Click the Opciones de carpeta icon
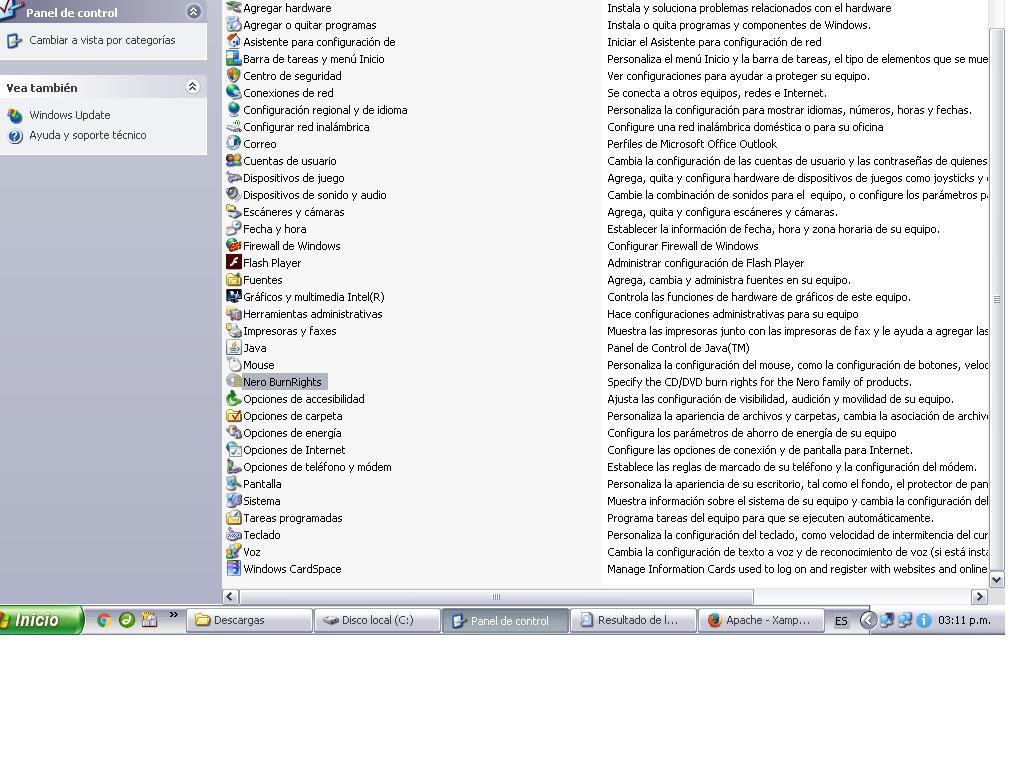1024x768 pixels. pyautogui.click(x=234, y=415)
